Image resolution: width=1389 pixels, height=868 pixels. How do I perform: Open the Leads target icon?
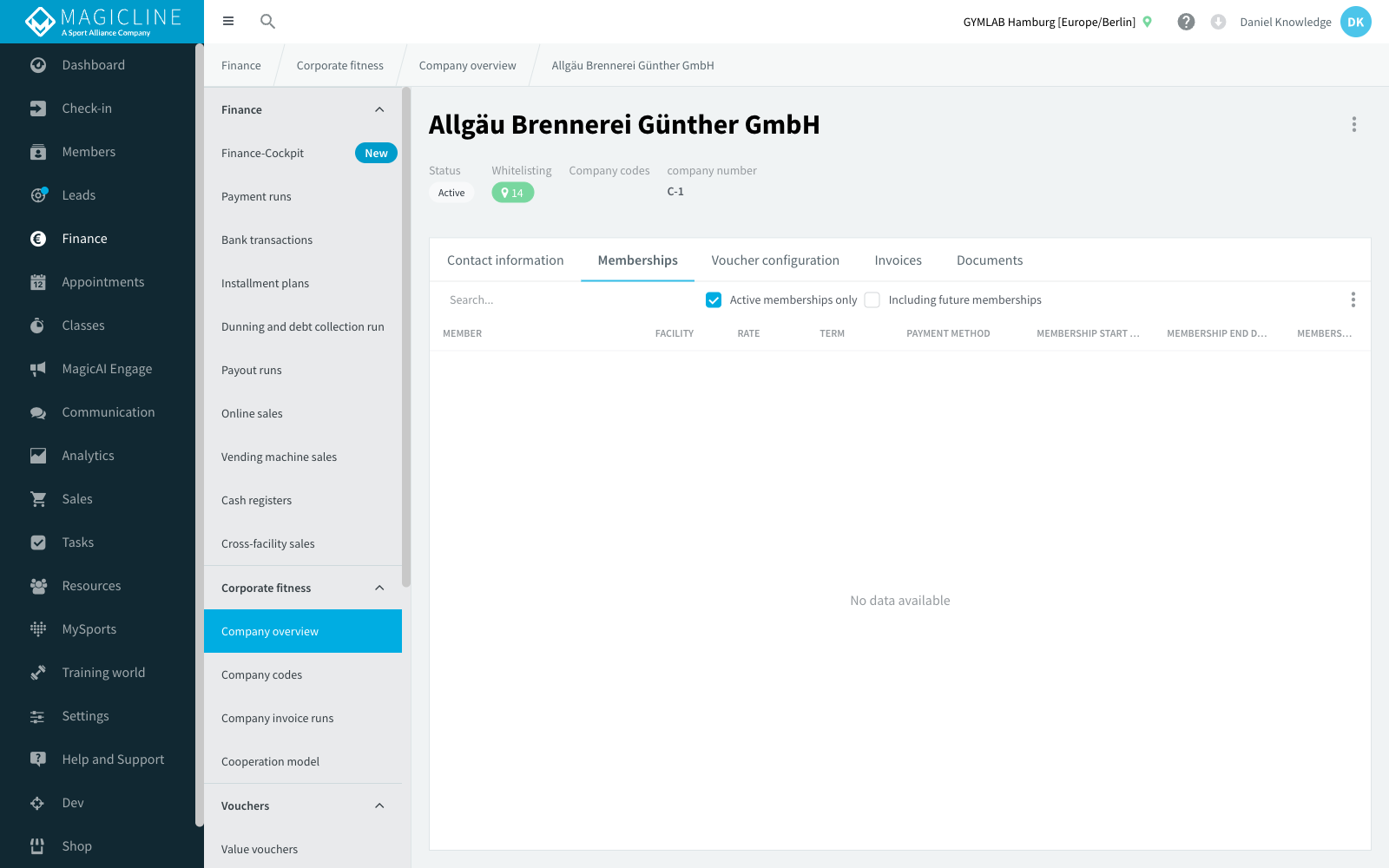pos(38,195)
